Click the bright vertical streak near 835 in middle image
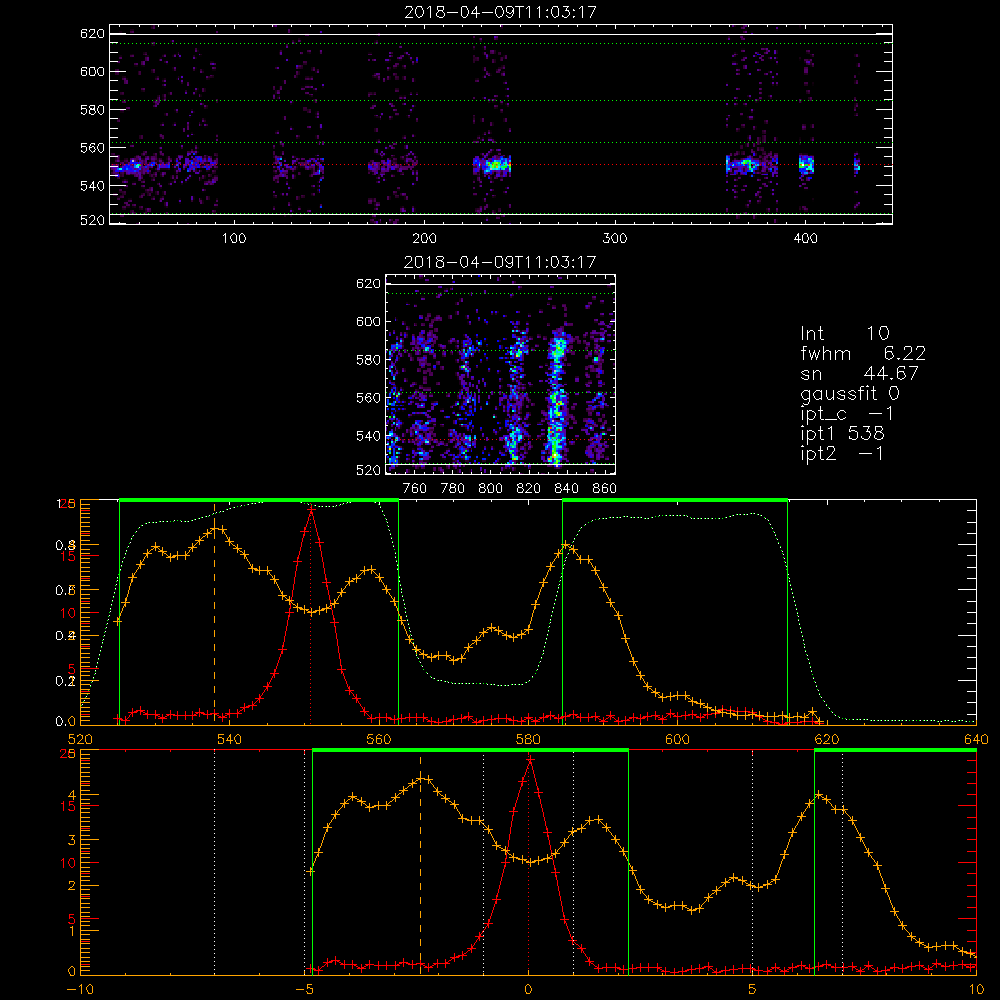 point(557,395)
